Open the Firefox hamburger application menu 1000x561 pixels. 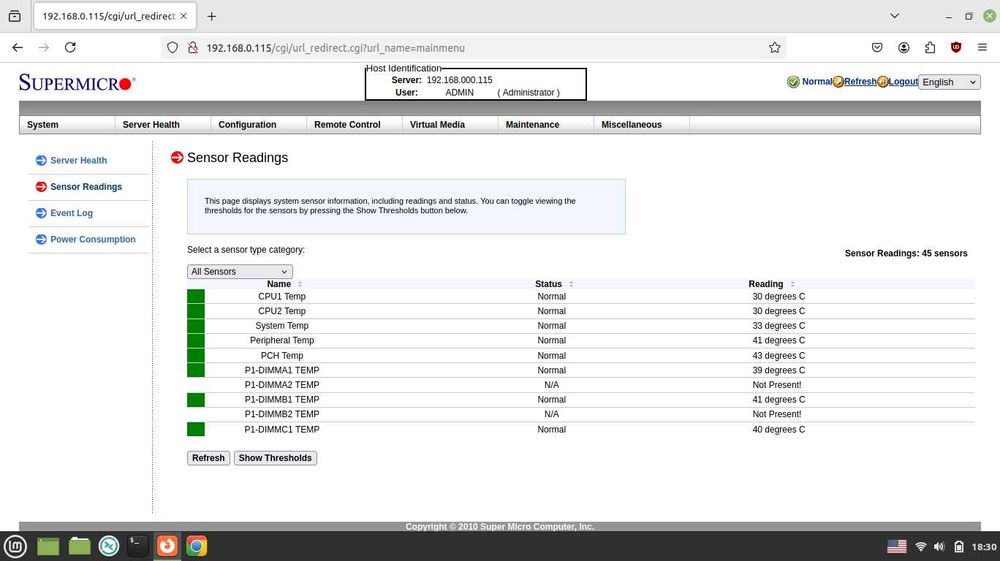point(982,47)
